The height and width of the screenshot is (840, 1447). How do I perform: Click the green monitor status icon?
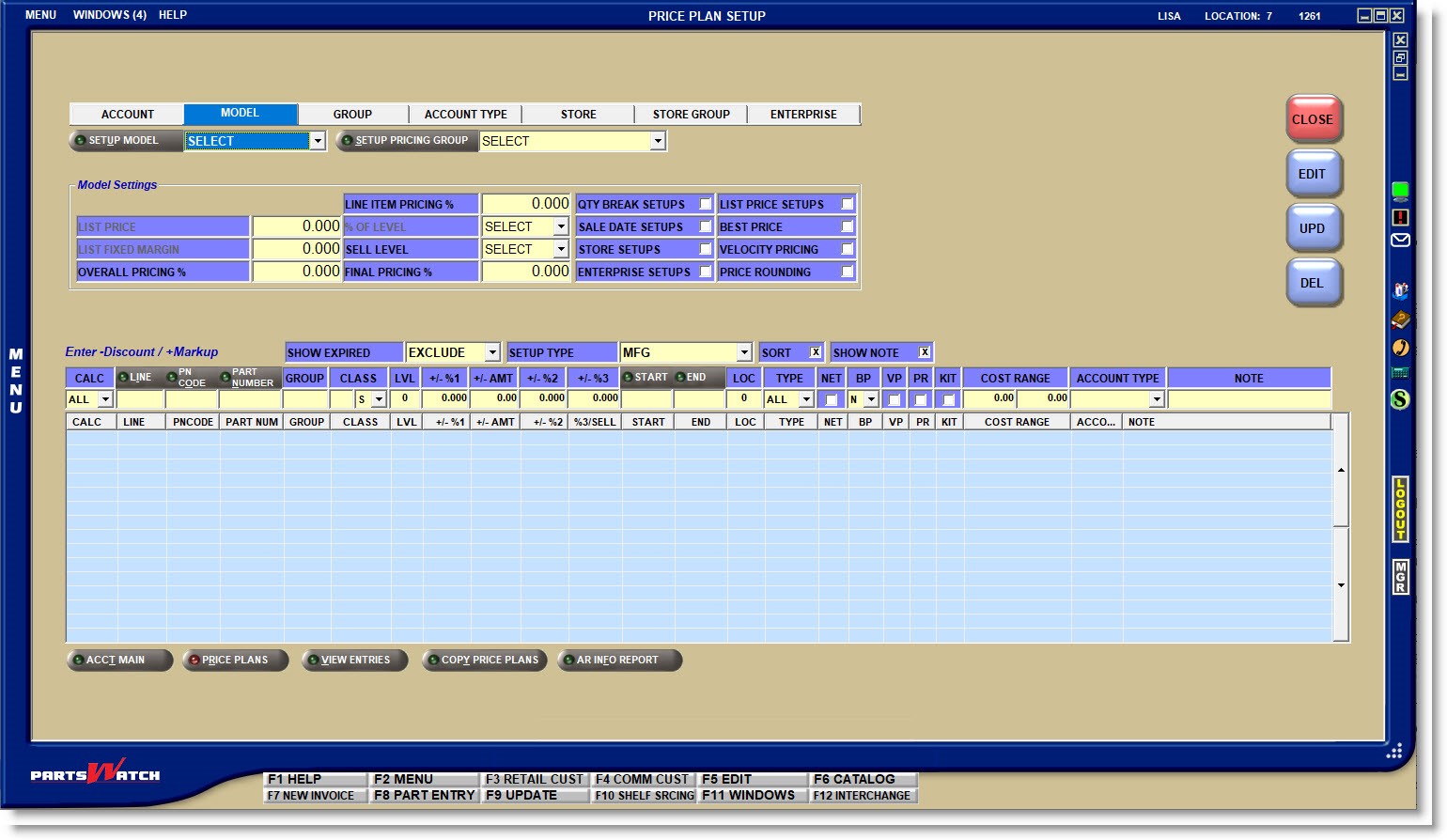point(1400,192)
